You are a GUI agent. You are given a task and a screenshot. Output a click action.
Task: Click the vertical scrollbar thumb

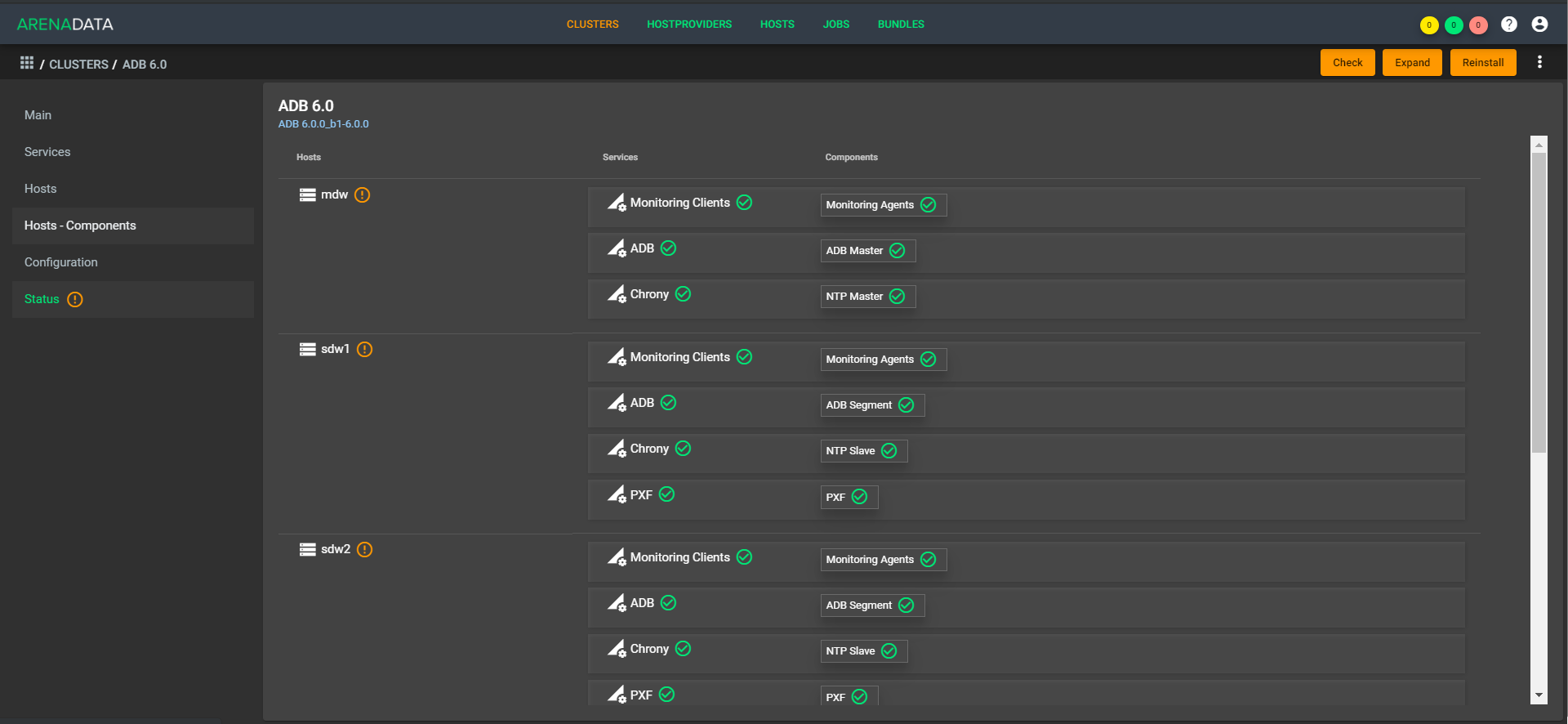(x=1539, y=302)
